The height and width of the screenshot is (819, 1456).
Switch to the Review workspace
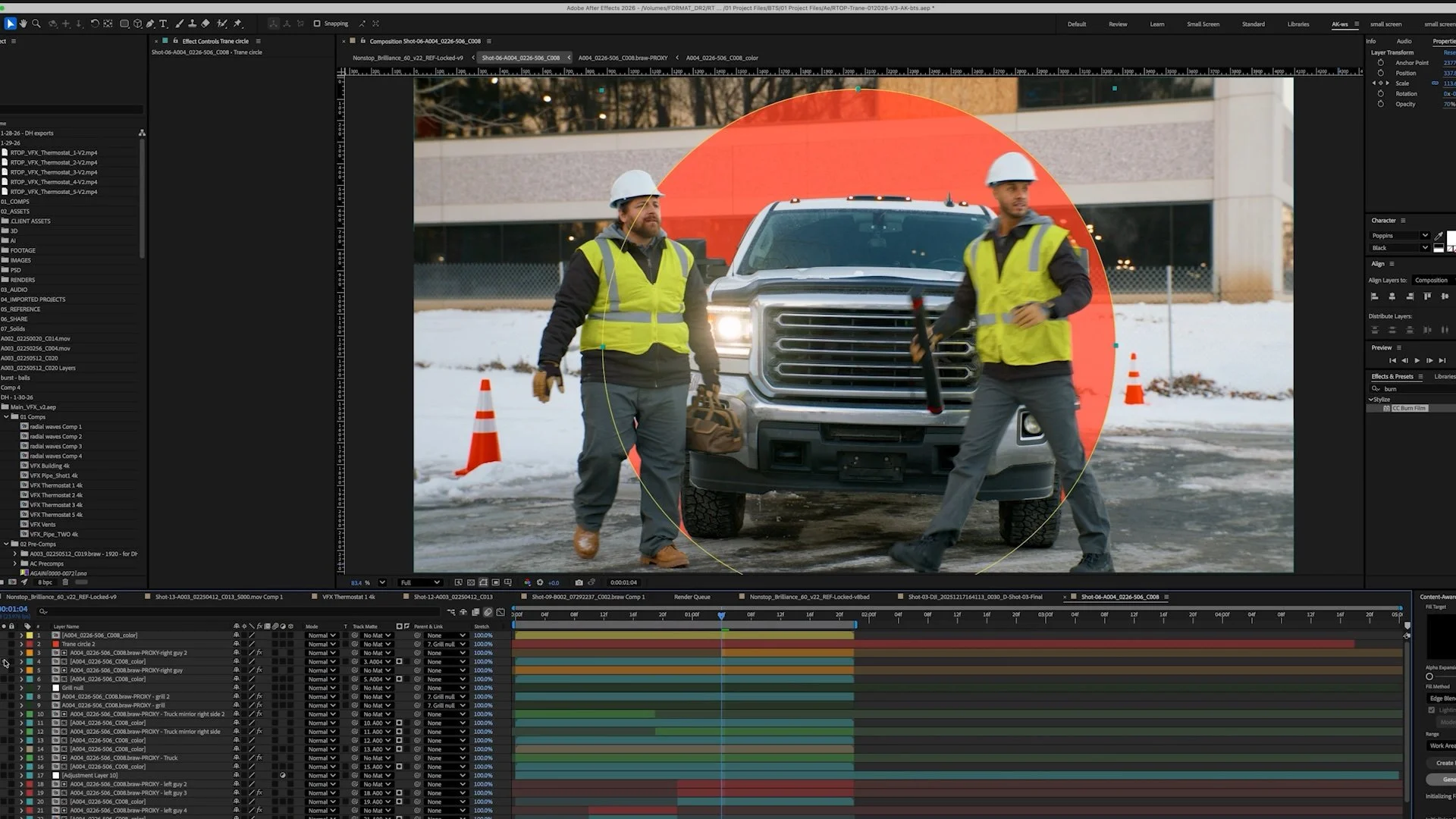1117,24
